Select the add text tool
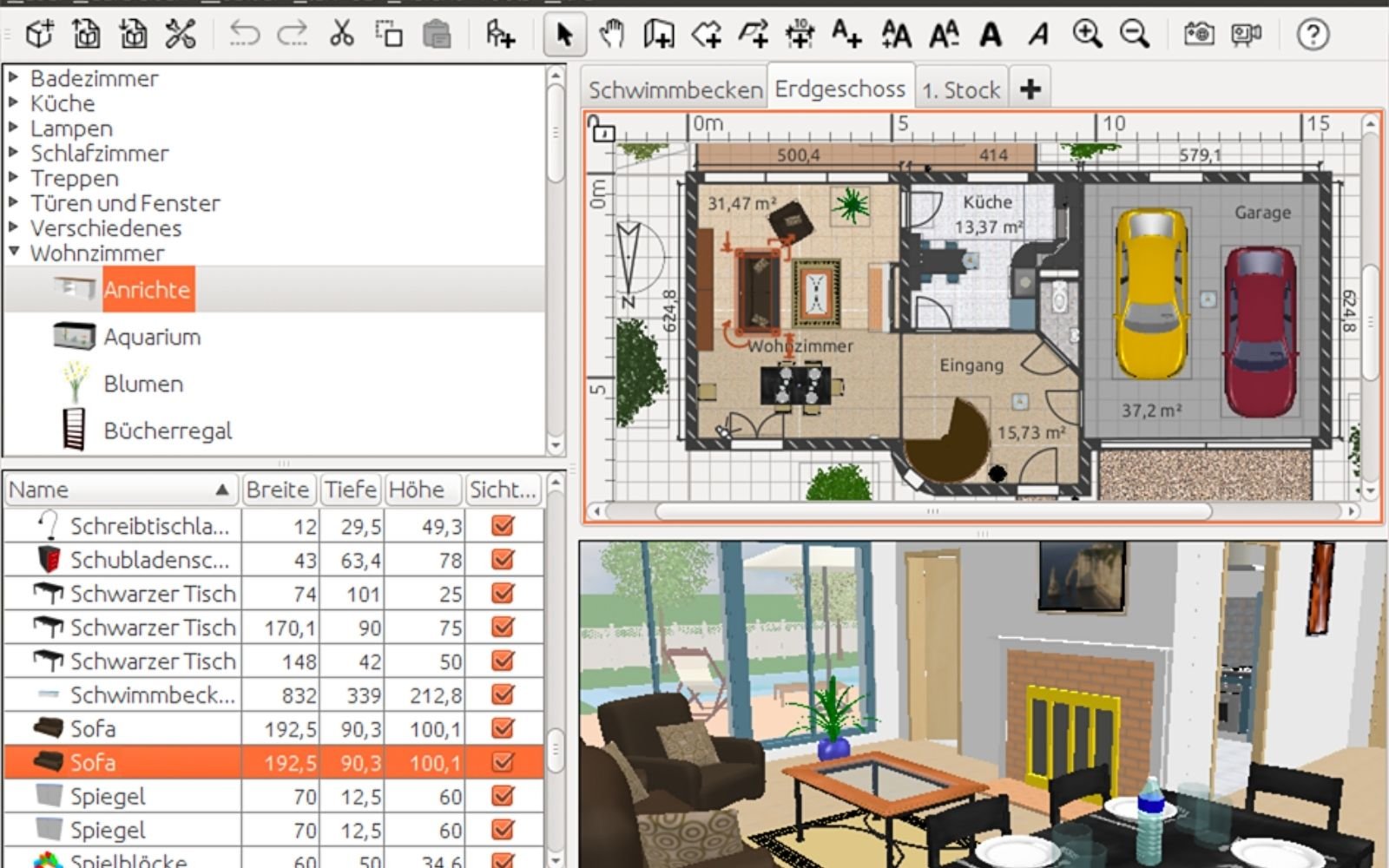1389x868 pixels. (x=846, y=35)
